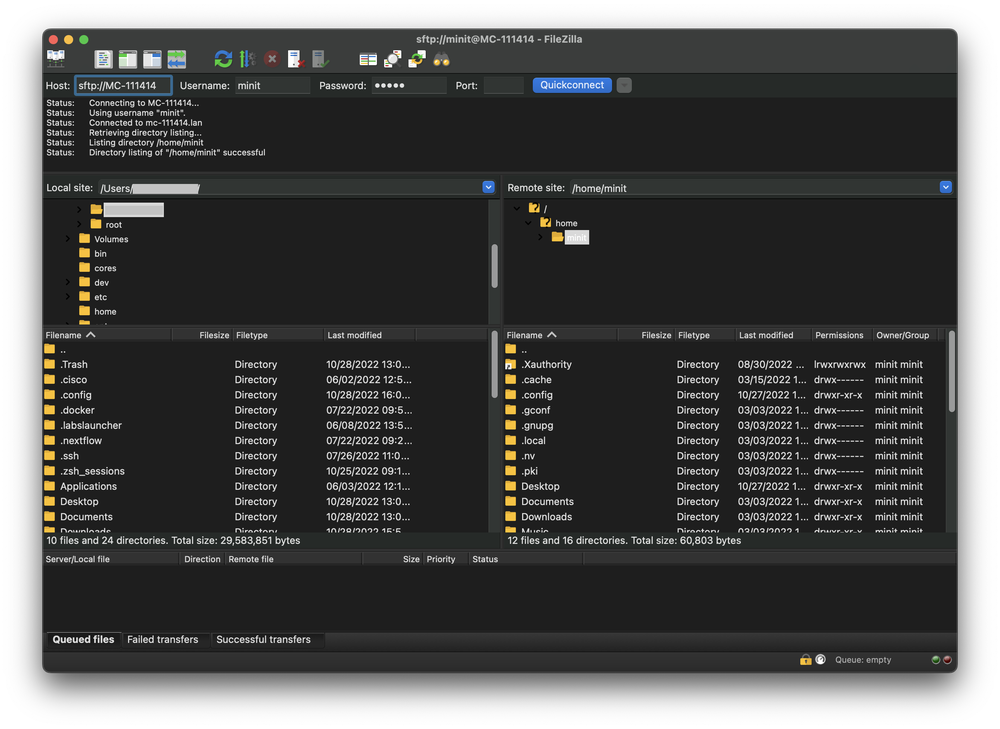Disconnect from the current server icon
This screenshot has width=1000, height=729.
click(296, 59)
